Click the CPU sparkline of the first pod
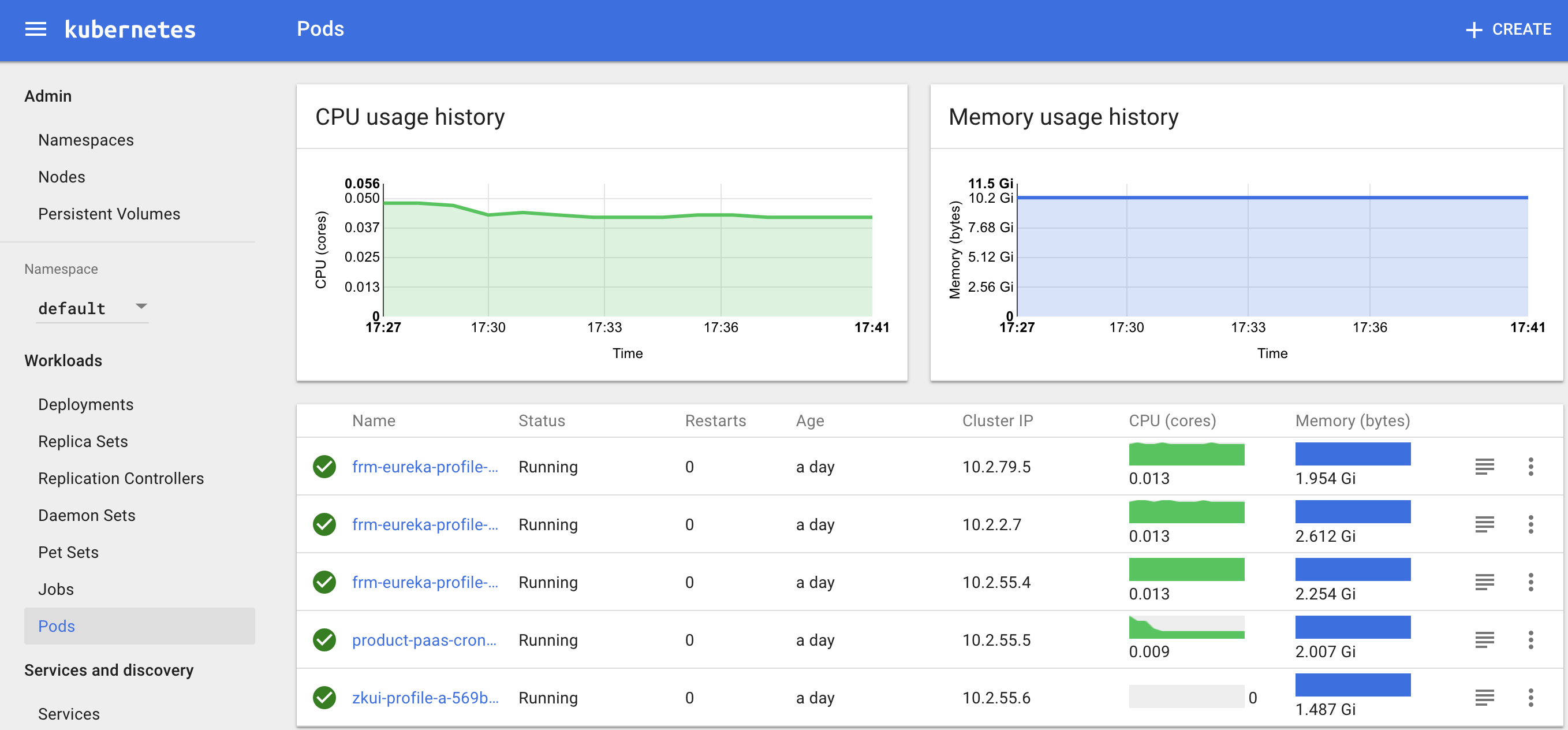 pos(1186,454)
